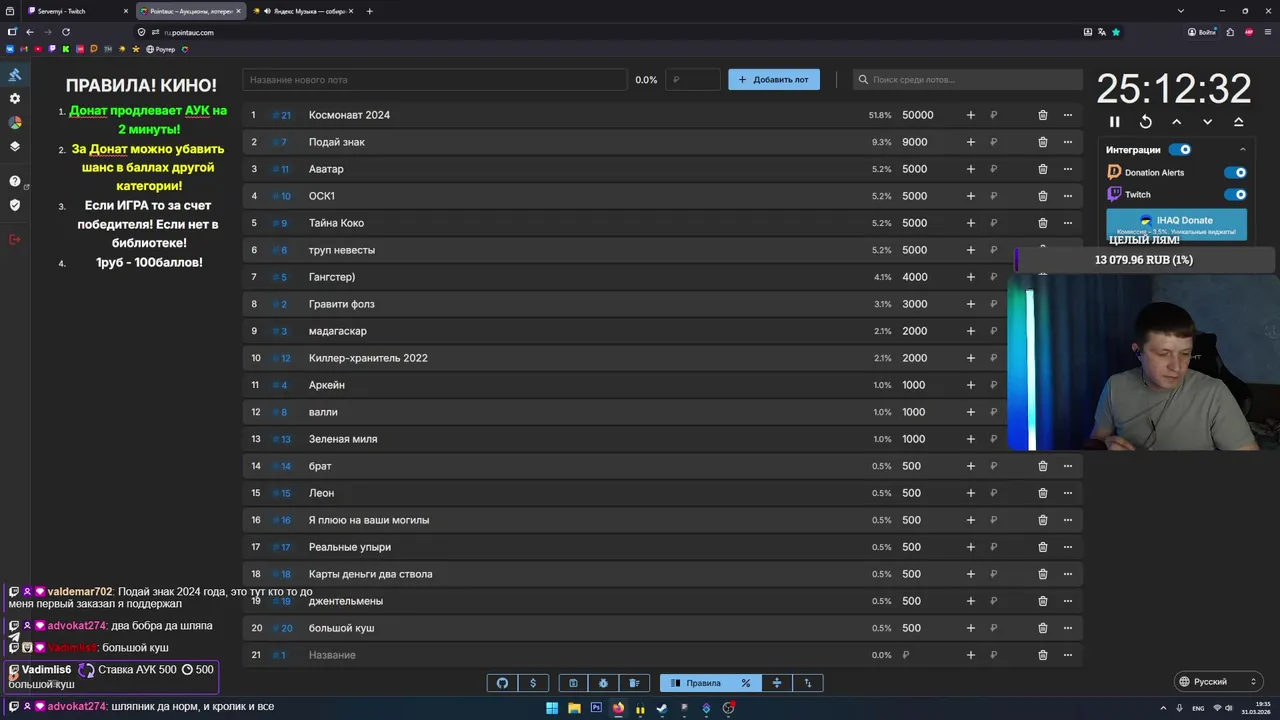Click the compact rows toolbar icon
This screenshot has width=1280, height=720.
tap(777, 683)
